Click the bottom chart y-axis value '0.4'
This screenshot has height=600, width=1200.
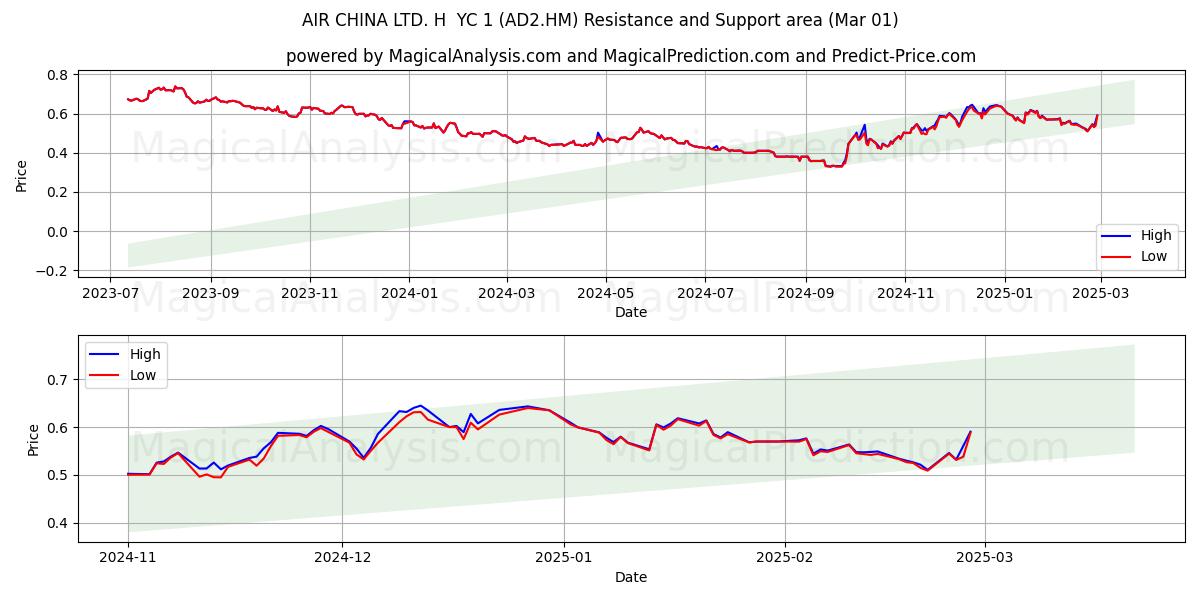point(58,523)
